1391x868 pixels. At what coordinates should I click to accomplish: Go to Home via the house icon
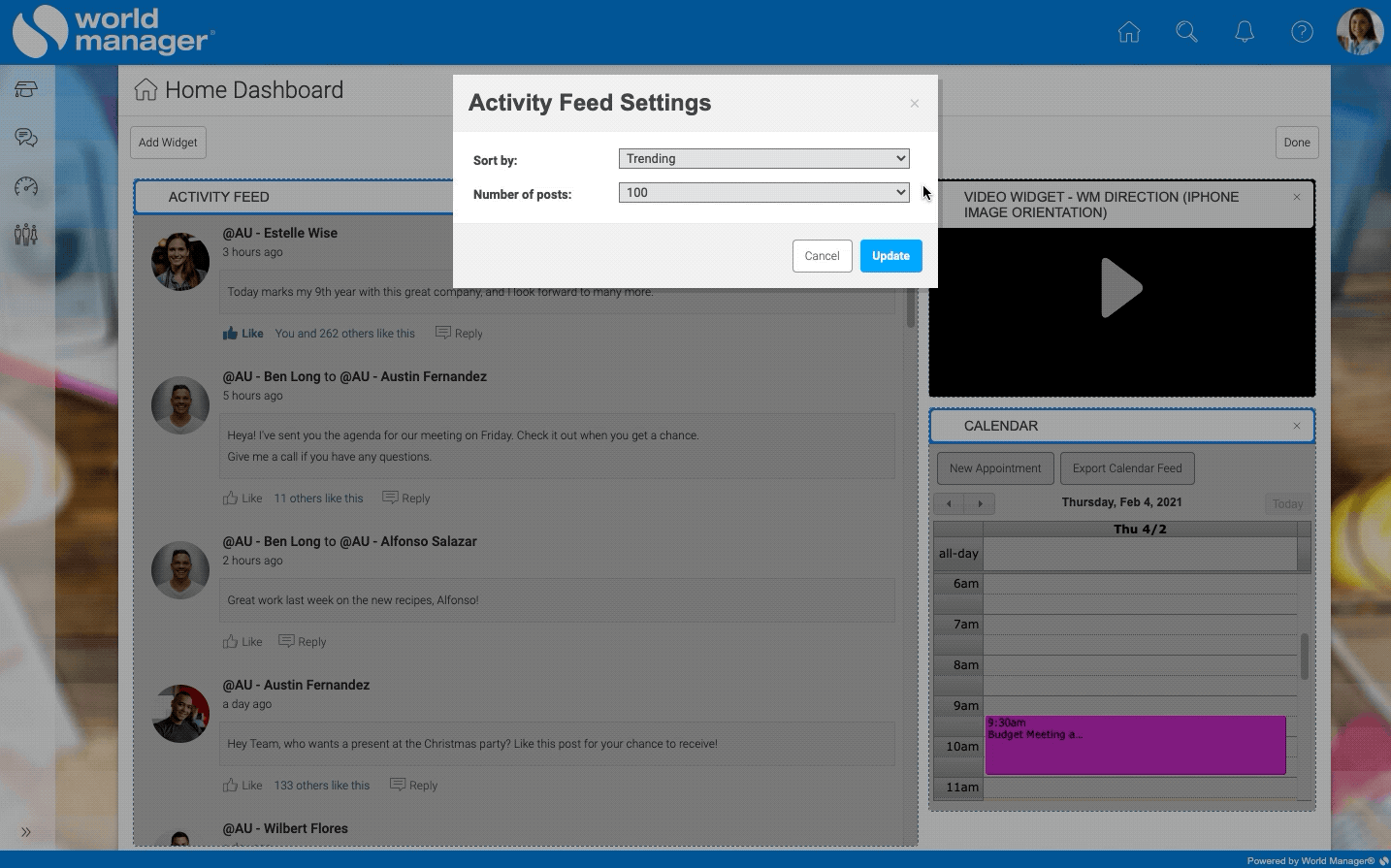click(1128, 32)
